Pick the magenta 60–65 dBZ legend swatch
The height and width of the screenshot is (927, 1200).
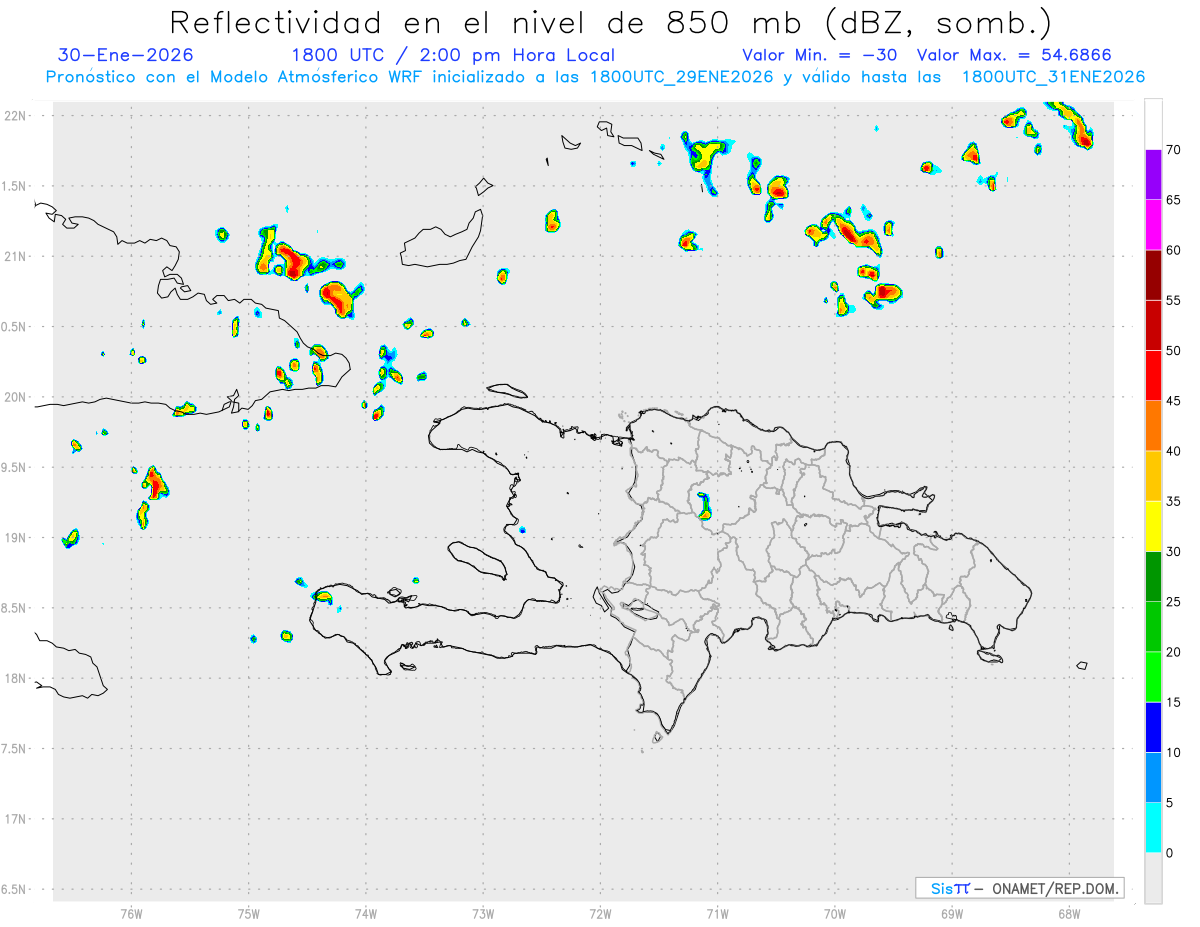click(1153, 224)
